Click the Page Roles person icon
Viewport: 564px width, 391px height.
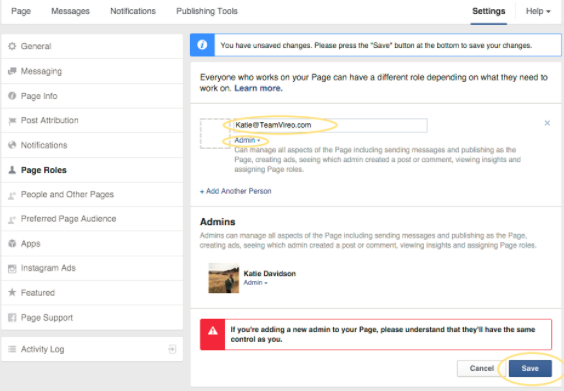[12, 170]
